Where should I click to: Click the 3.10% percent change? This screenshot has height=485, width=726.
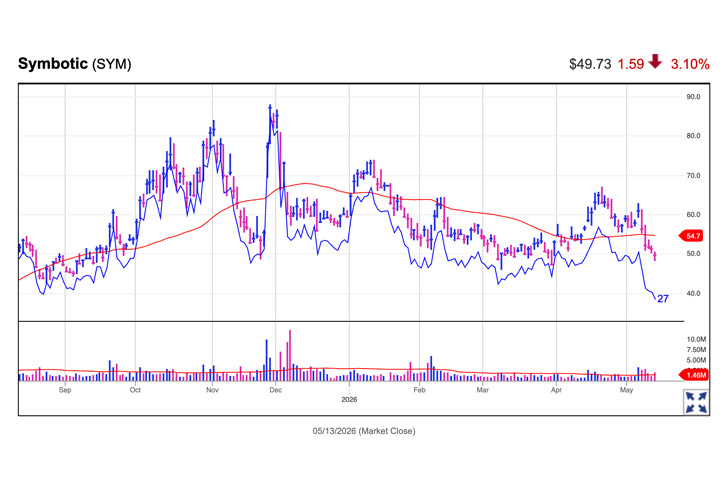[690, 64]
